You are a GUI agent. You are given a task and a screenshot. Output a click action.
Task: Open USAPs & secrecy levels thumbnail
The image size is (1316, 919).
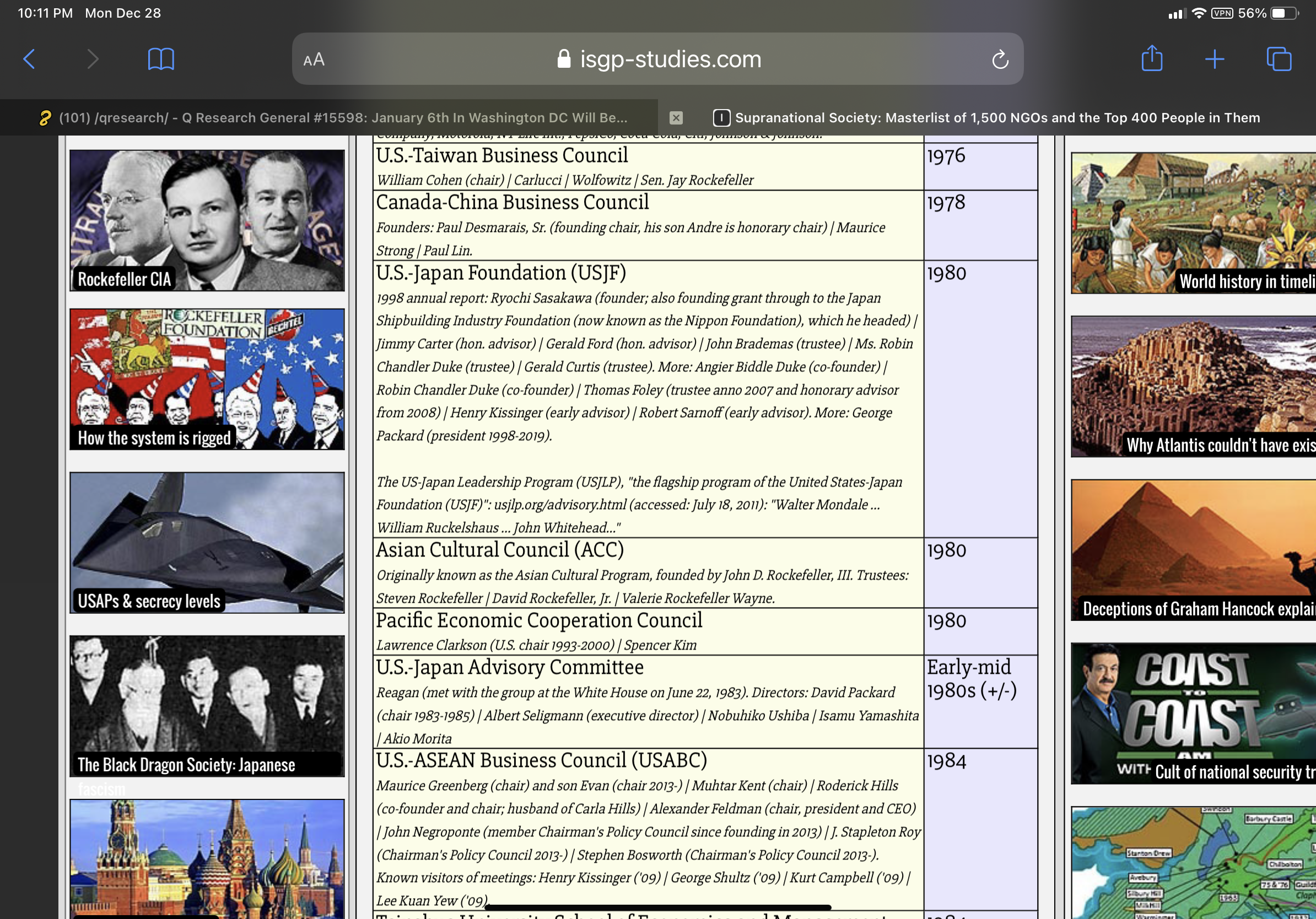coord(207,543)
